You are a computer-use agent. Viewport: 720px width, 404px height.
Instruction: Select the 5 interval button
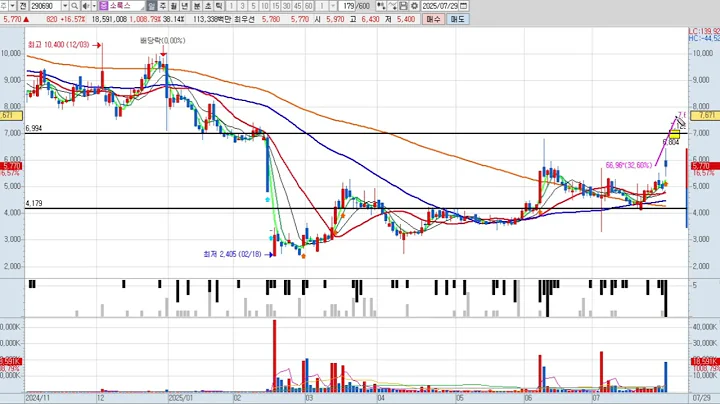(253, 6)
